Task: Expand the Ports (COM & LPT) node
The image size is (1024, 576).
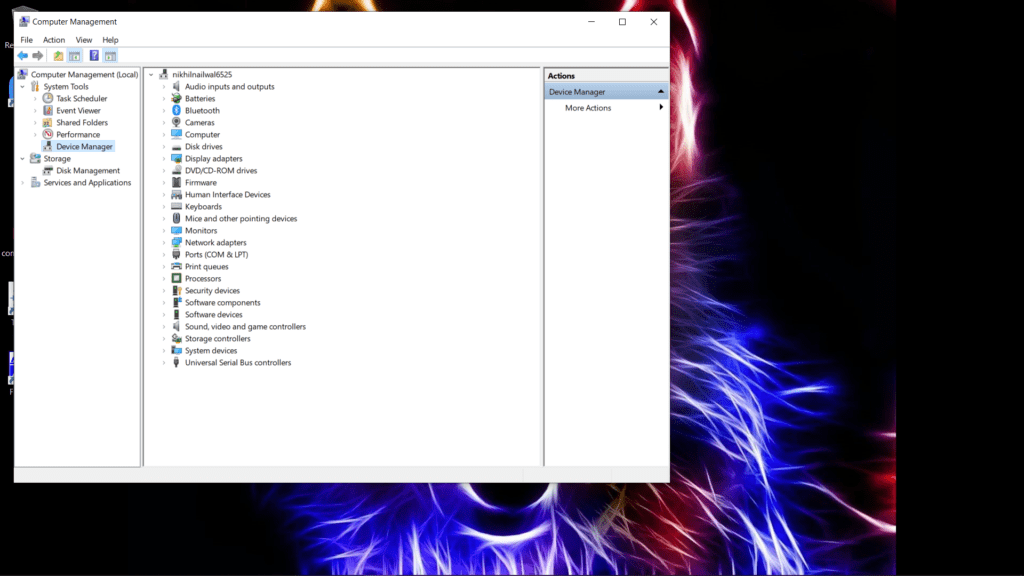Action: [164, 255]
